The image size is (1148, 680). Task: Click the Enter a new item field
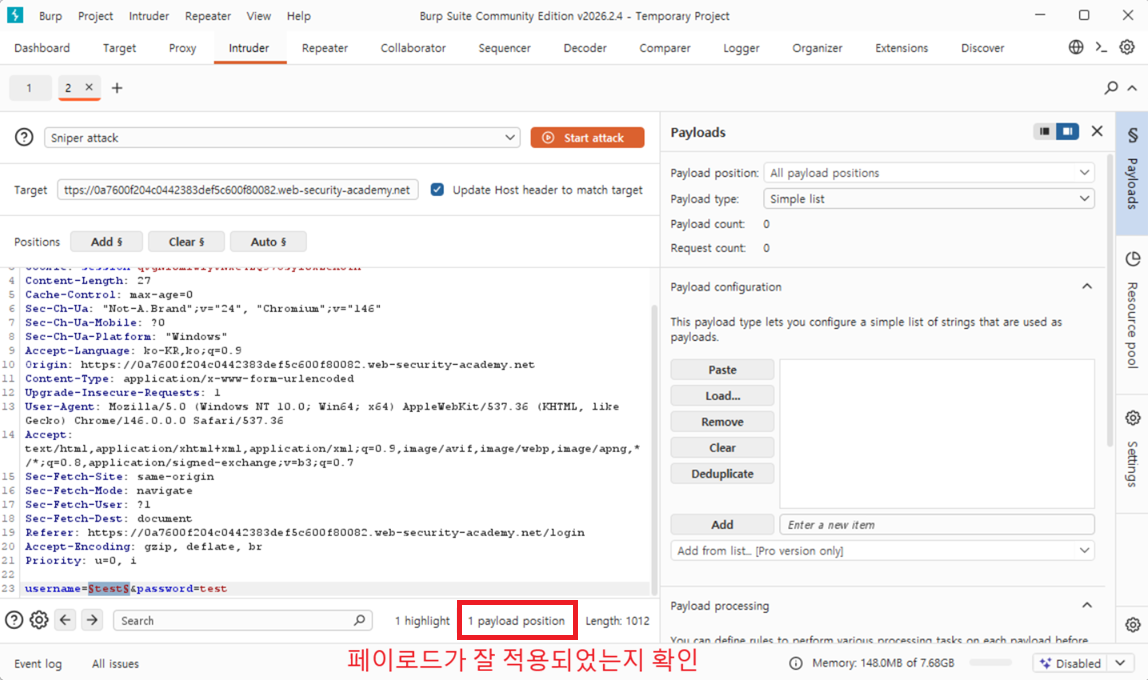click(937, 524)
